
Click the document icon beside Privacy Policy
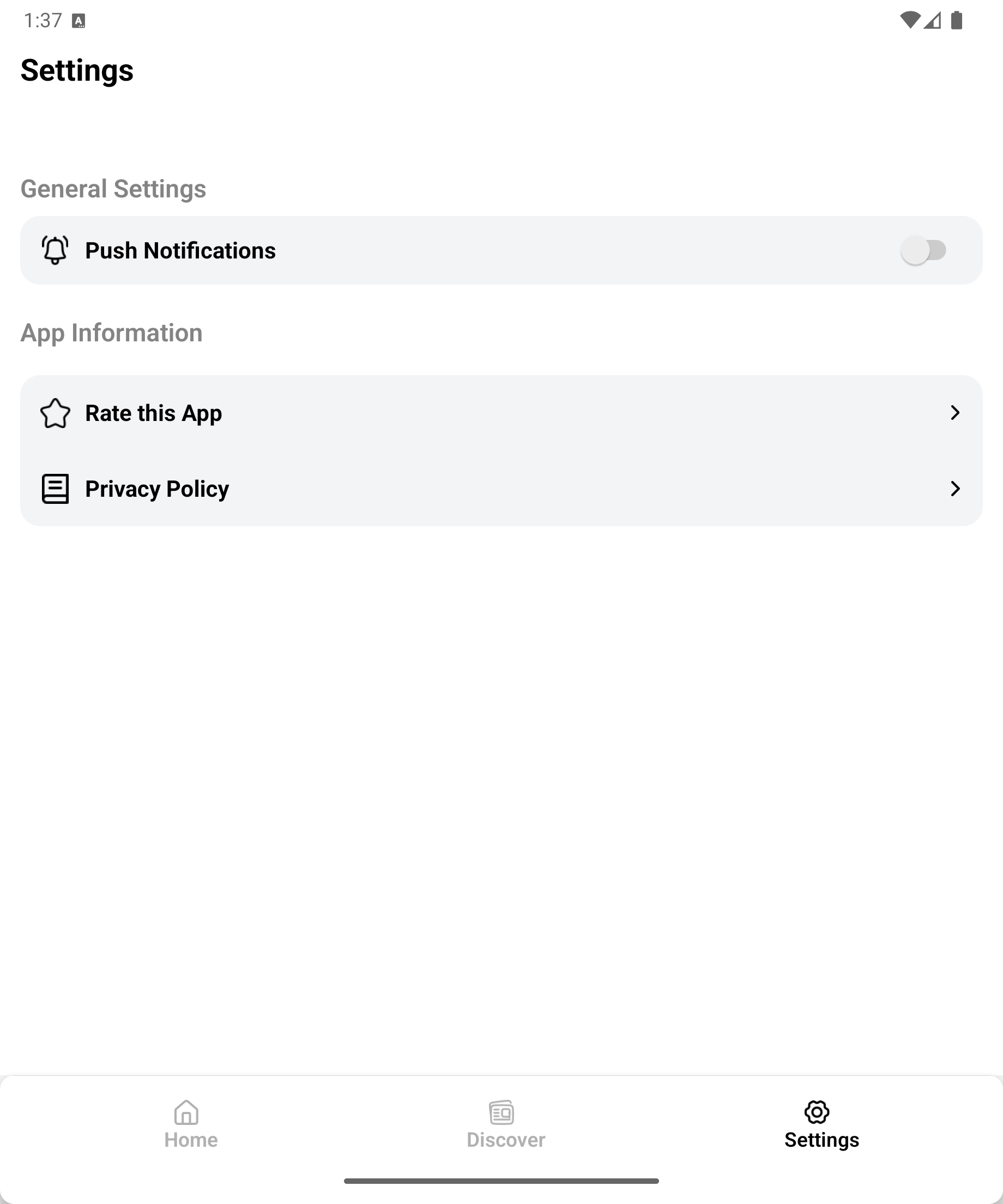pos(55,489)
